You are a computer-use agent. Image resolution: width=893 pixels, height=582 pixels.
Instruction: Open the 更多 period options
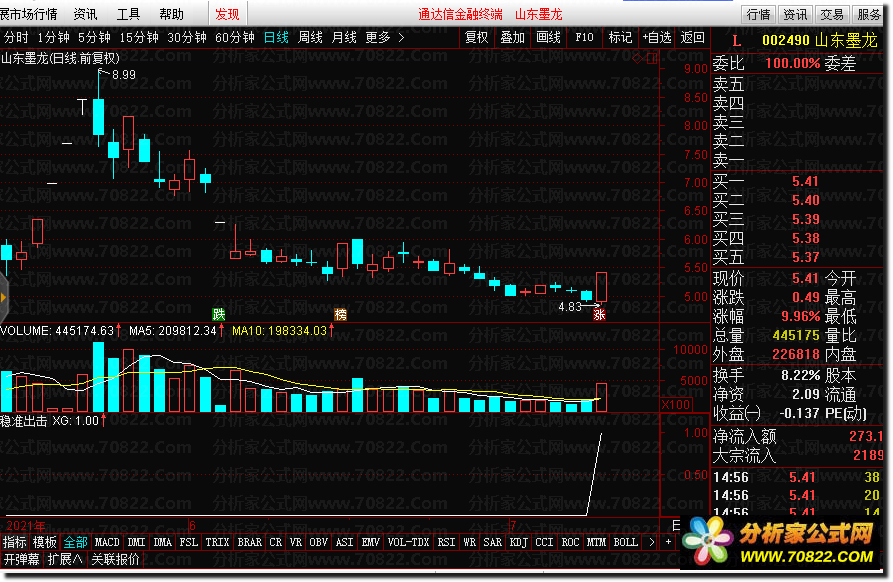pyautogui.click(x=378, y=38)
